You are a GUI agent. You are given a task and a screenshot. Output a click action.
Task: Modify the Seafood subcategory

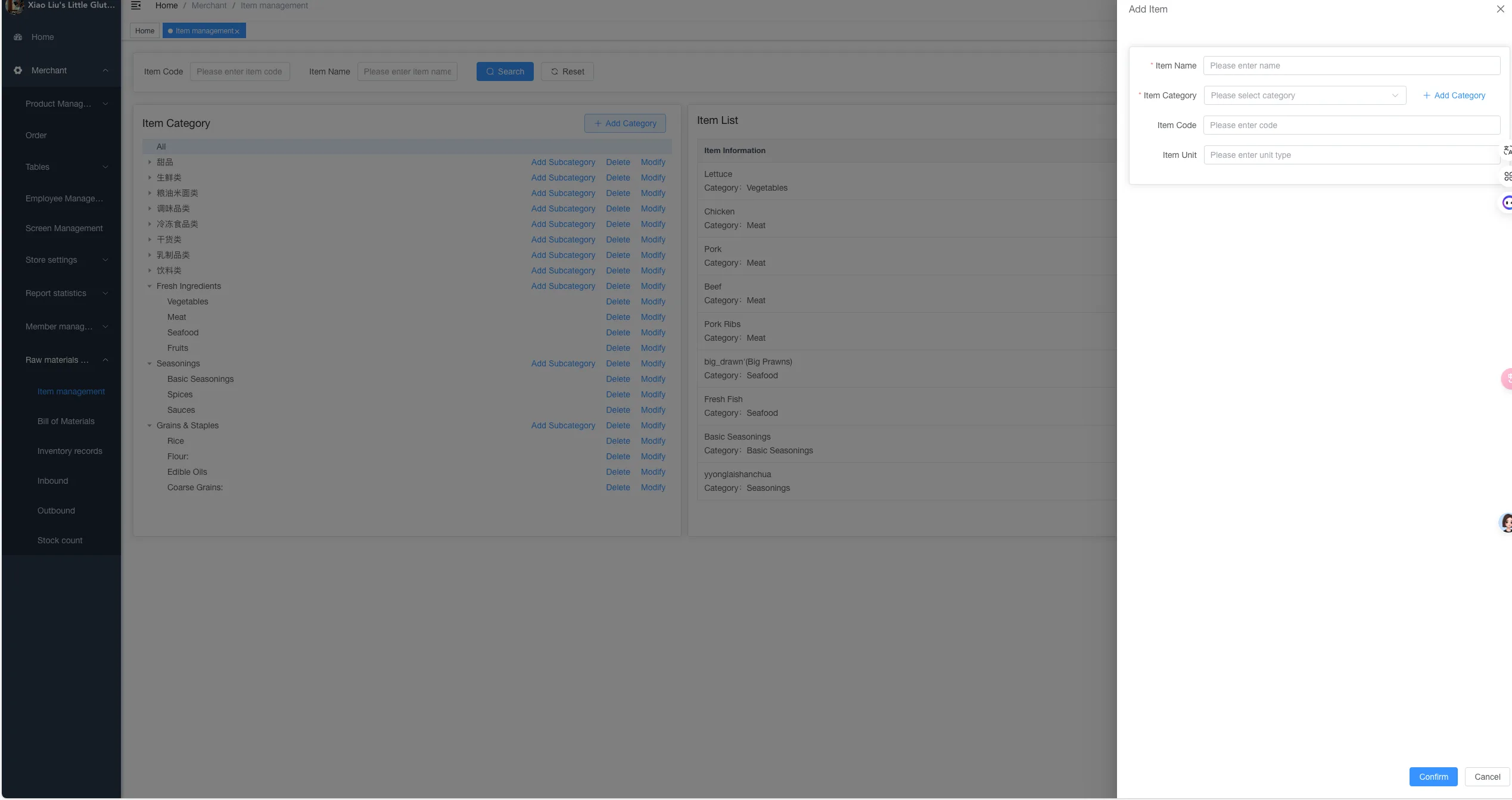pos(653,332)
